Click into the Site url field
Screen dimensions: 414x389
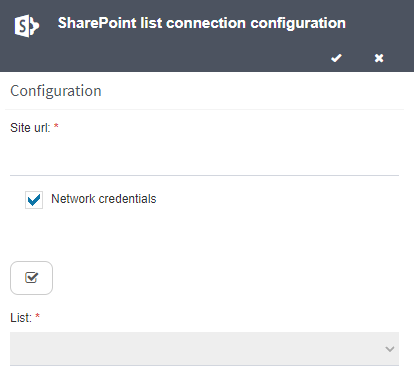204,159
